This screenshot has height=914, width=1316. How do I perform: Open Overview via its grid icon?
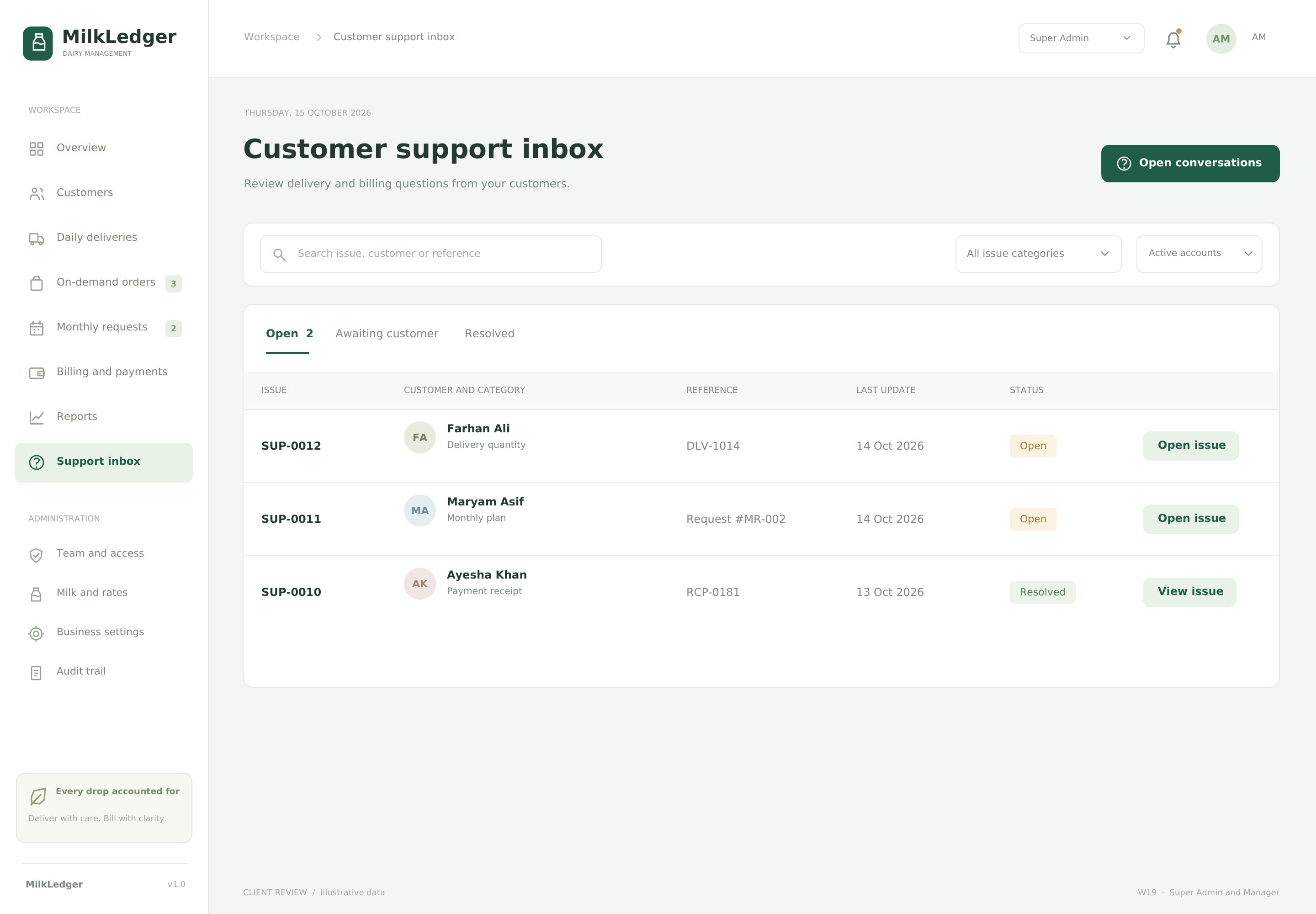click(37, 149)
